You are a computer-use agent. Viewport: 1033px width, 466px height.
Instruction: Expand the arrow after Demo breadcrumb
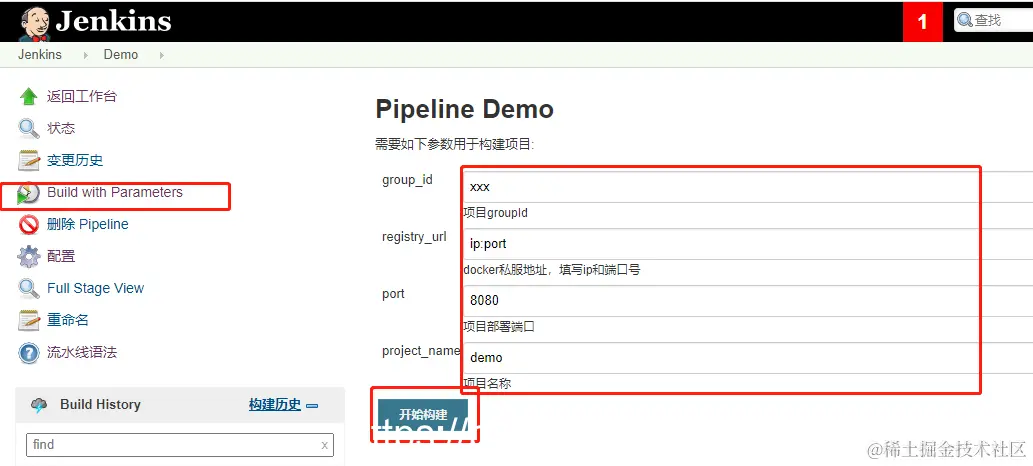161,55
